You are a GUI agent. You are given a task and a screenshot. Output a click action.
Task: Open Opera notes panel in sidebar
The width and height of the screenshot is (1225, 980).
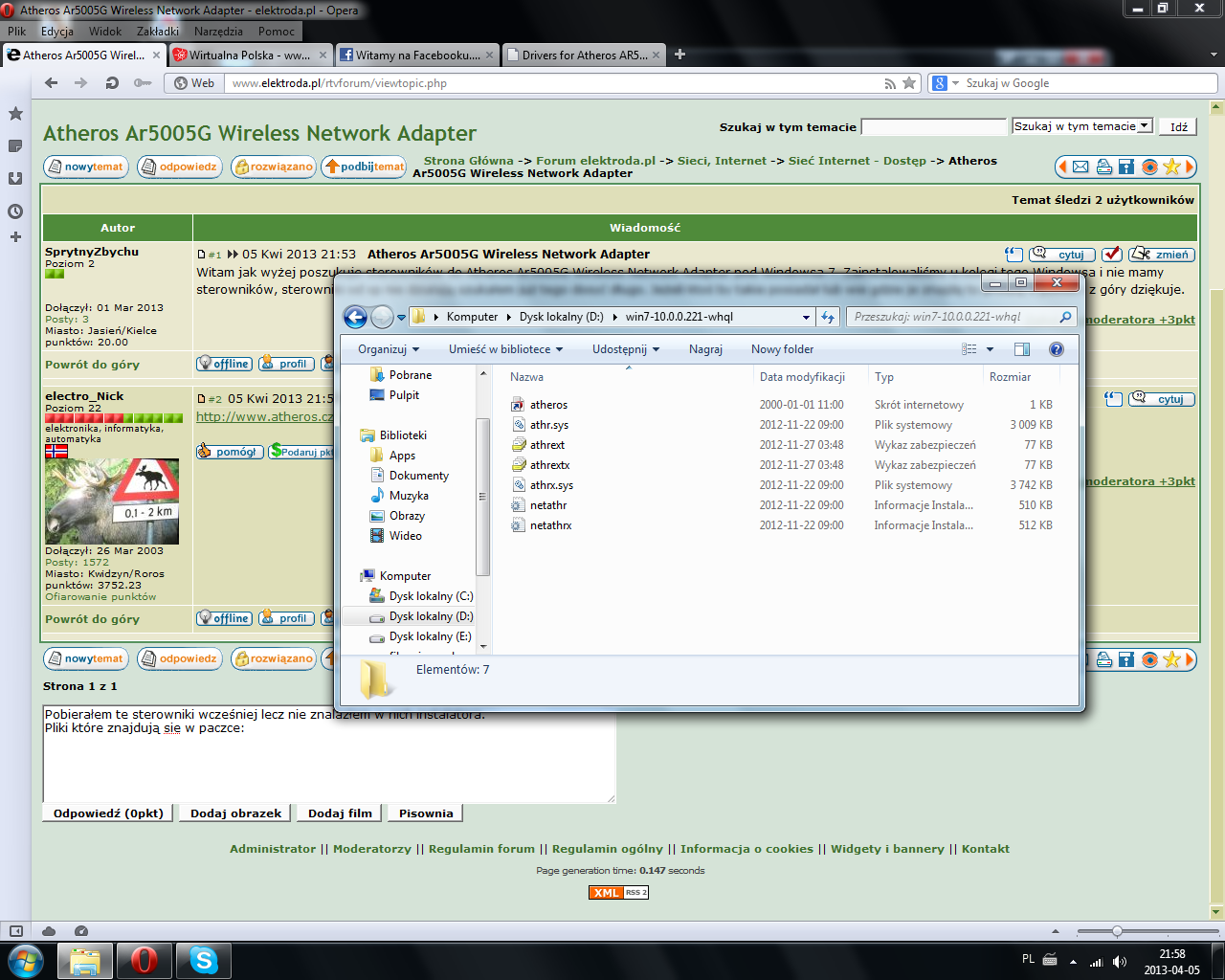coord(15,145)
